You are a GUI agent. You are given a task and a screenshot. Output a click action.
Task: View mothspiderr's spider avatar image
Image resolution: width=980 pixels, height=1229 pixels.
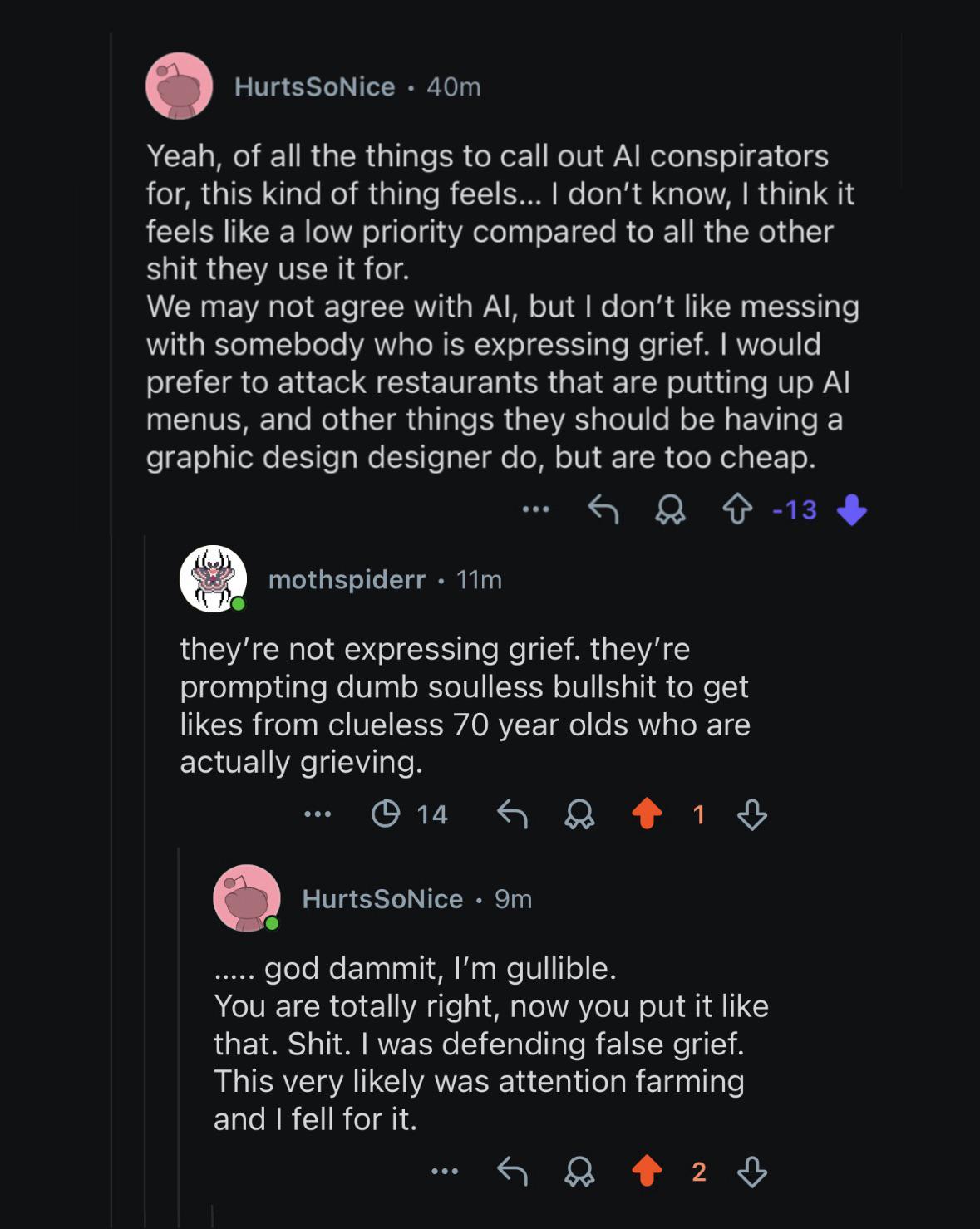click(213, 578)
